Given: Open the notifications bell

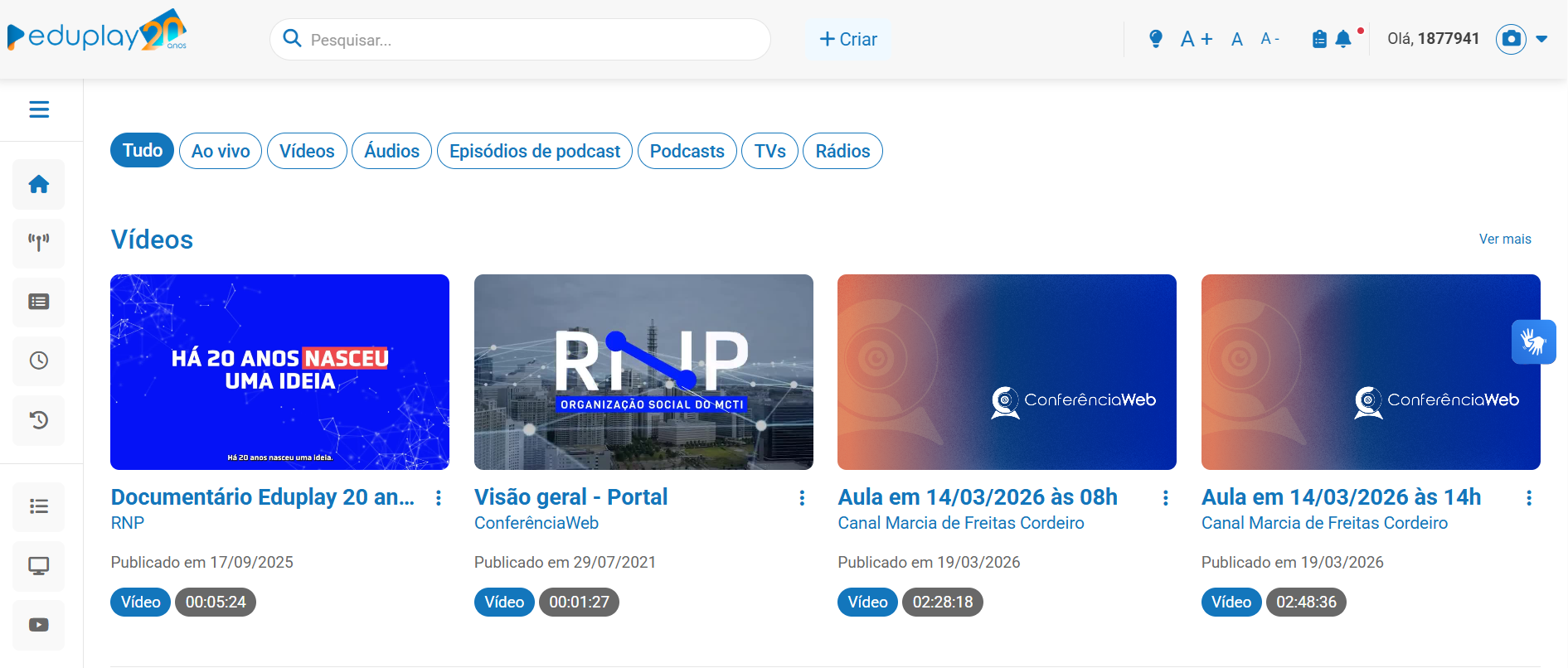Looking at the screenshot, I should tap(1344, 39).
